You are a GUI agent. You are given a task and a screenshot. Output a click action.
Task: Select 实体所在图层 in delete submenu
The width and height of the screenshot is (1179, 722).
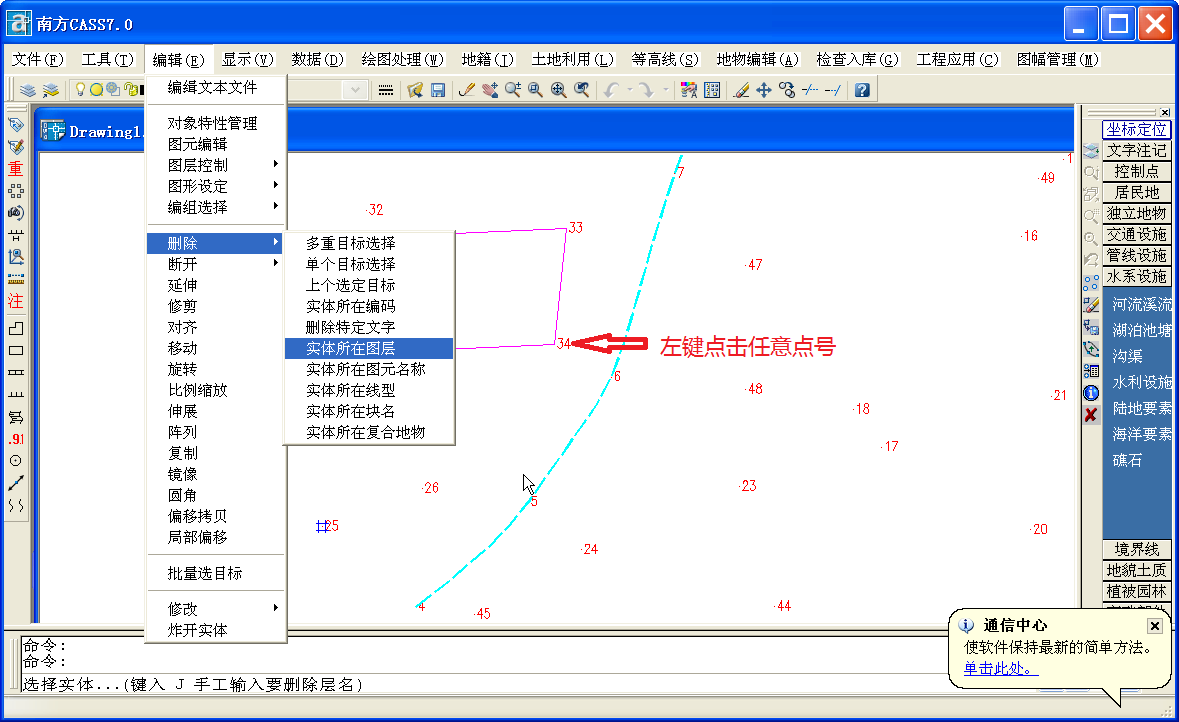point(369,348)
